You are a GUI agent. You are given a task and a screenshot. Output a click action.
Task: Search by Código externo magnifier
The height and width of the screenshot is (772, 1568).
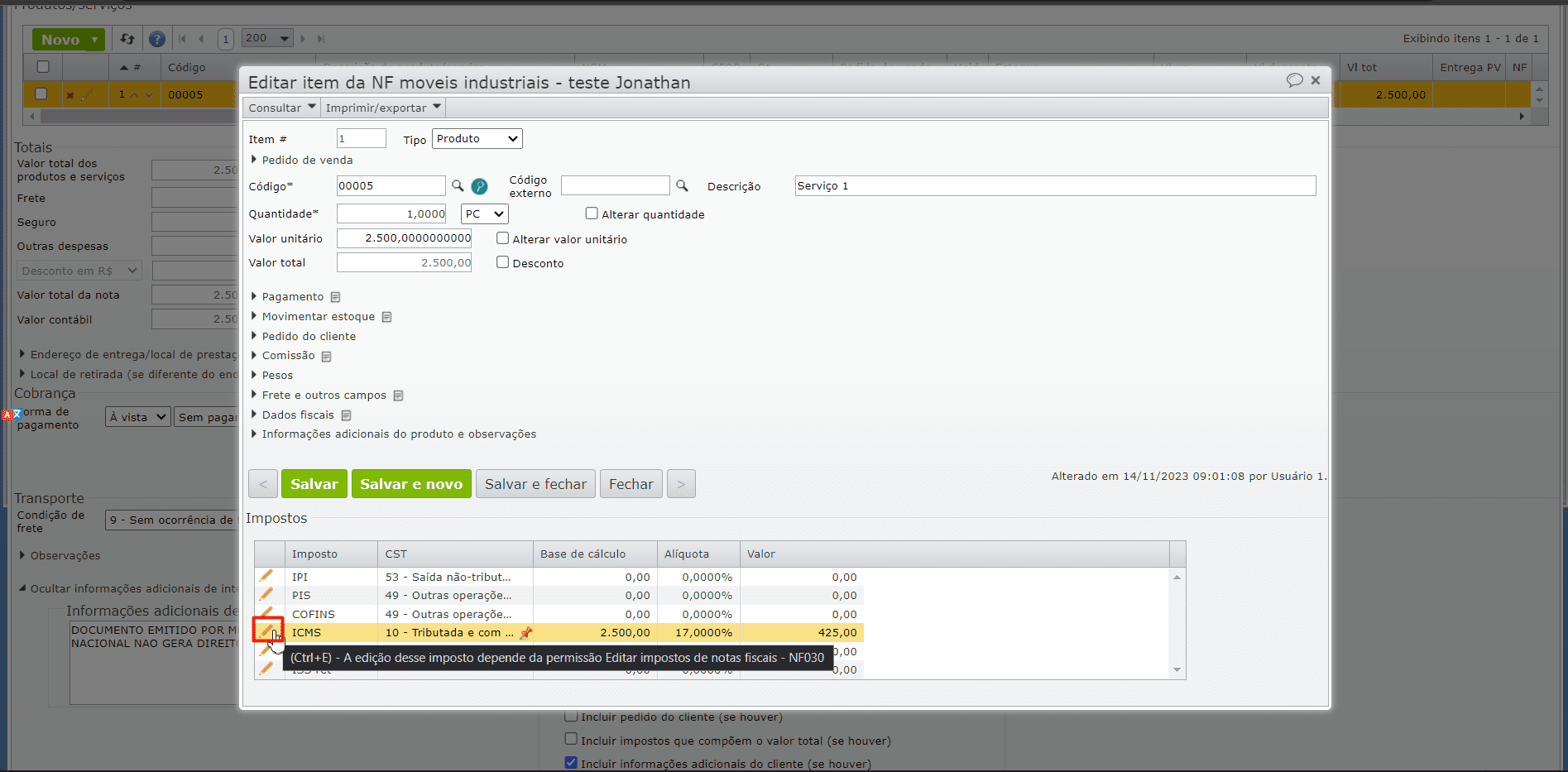(x=682, y=185)
